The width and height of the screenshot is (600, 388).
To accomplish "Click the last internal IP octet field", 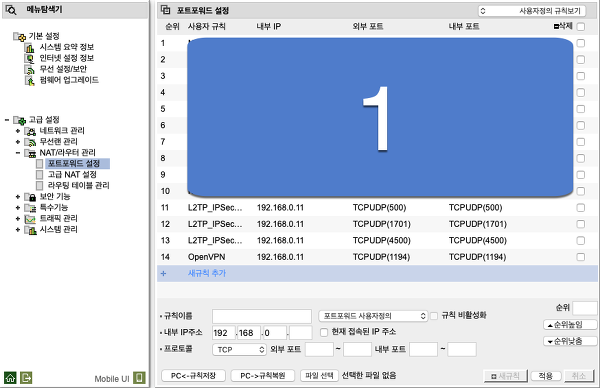I will 300,333.
